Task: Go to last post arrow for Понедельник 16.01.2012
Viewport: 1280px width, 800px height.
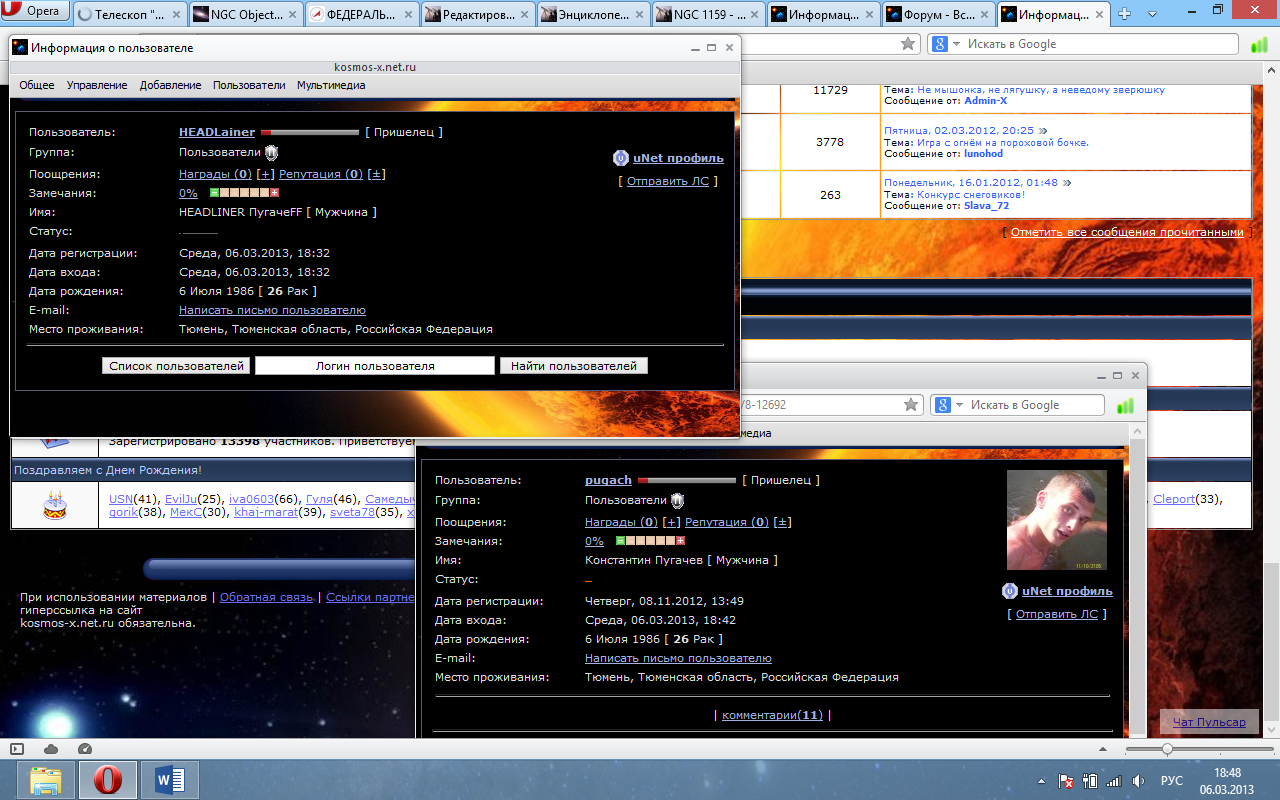Action: click(x=1067, y=183)
